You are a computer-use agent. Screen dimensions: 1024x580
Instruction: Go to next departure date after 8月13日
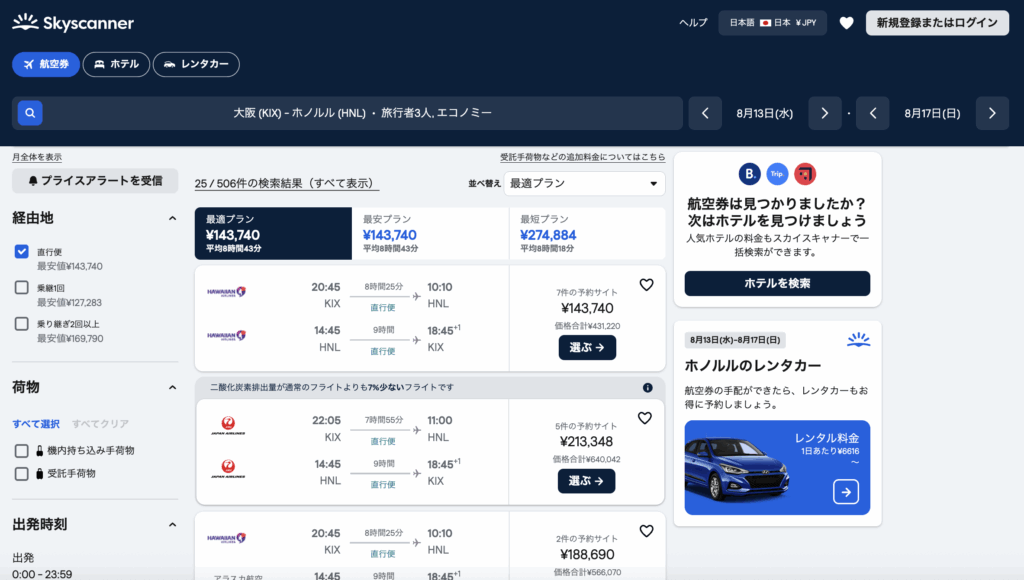point(824,113)
